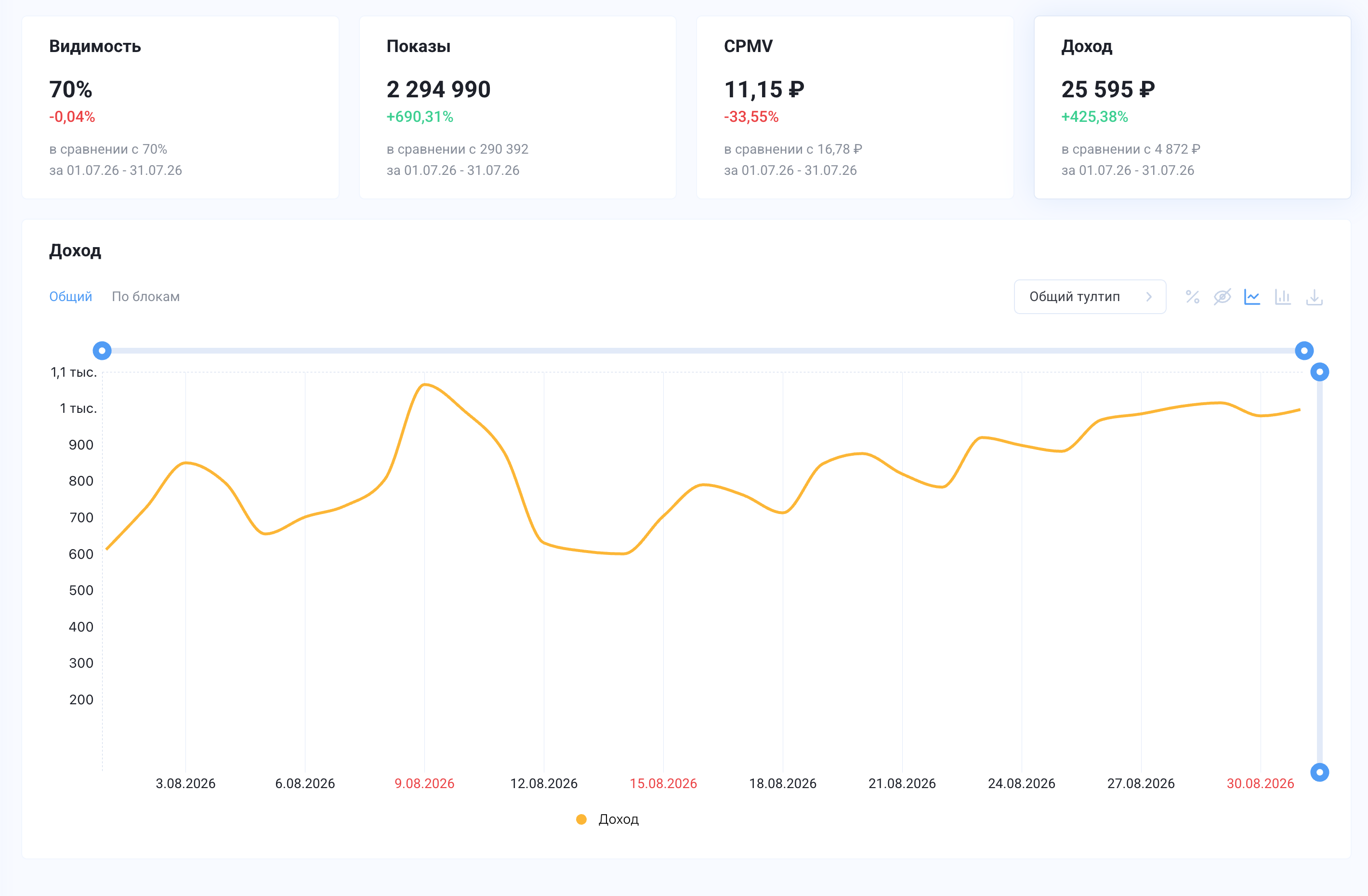Select the Показы metric card
1368x896 pixels.
[518, 107]
